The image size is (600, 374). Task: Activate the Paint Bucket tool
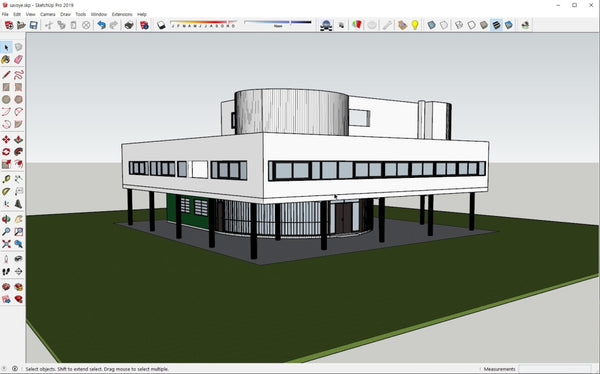pos(6,60)
